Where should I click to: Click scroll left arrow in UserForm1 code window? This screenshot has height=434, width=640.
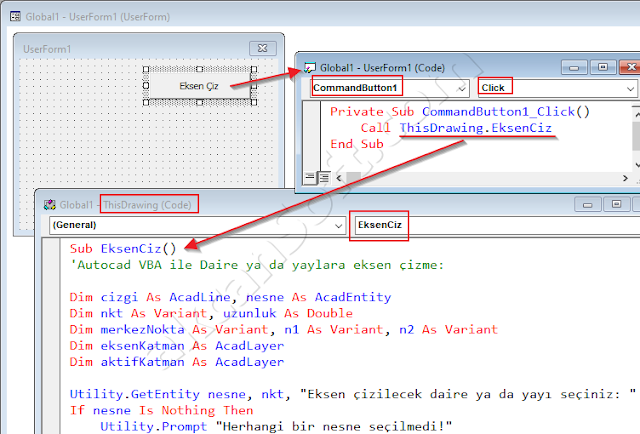point(339,178)
